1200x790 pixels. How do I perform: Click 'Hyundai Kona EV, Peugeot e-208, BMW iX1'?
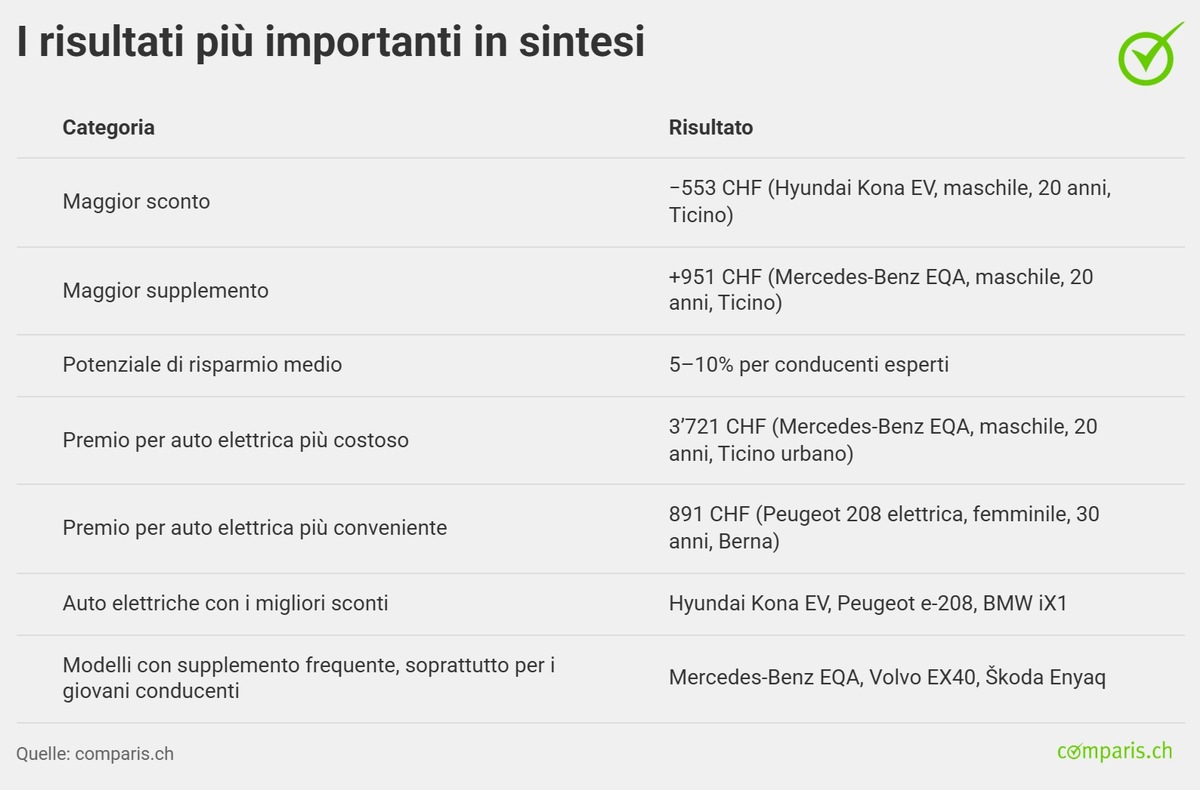coord(867,603)
